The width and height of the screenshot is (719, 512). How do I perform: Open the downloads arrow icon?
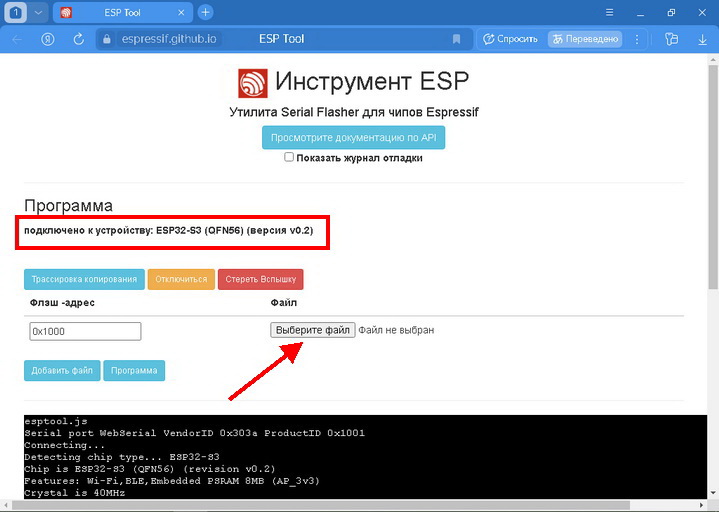point(702,40)
